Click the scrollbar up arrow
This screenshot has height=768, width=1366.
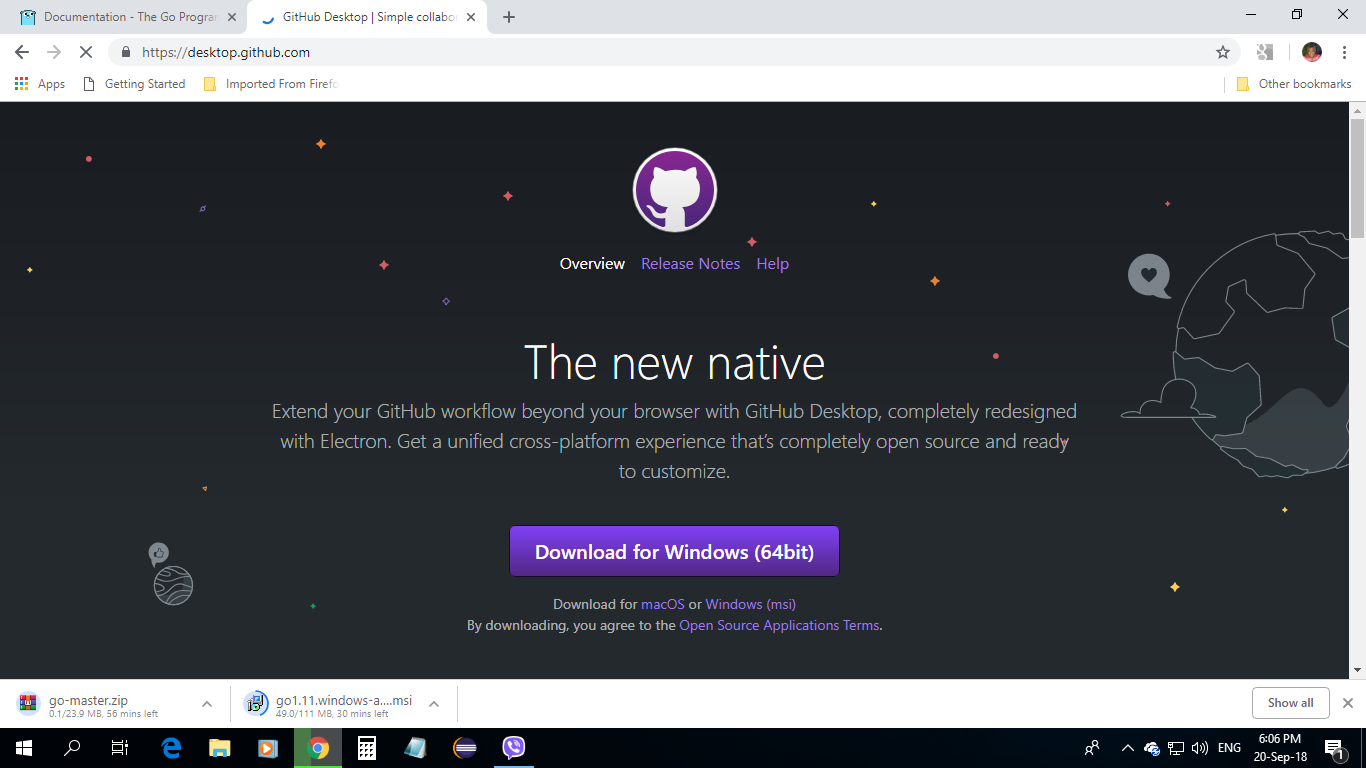1357,110
